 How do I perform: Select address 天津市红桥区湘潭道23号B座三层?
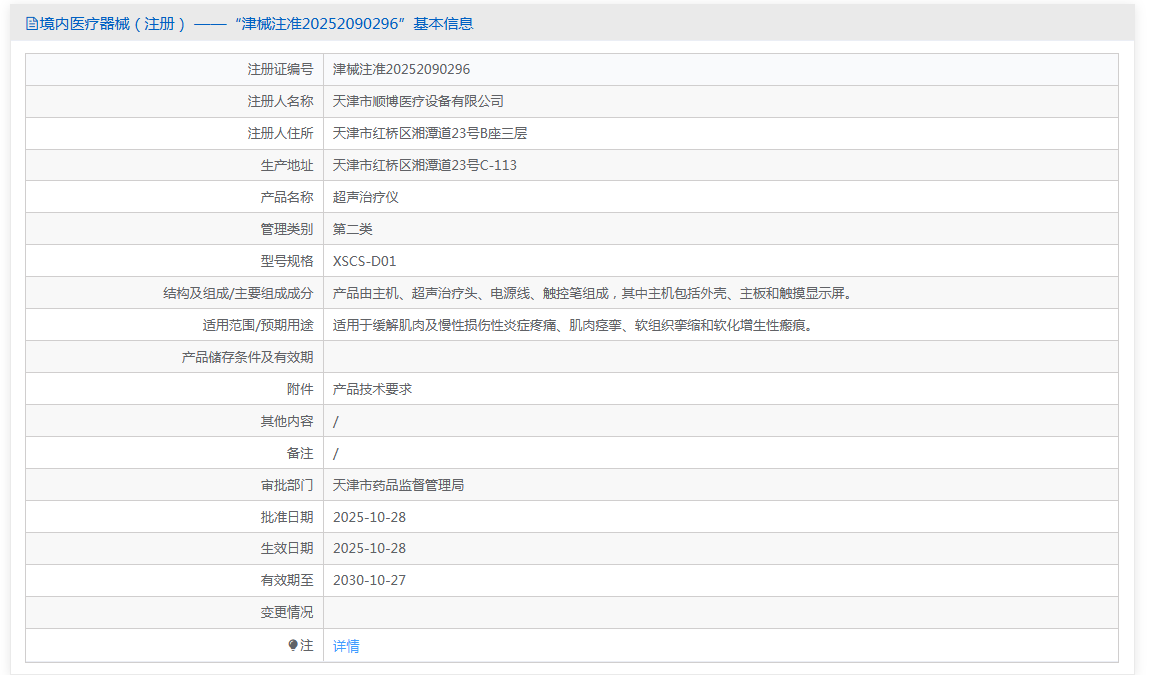coord(430,133)
